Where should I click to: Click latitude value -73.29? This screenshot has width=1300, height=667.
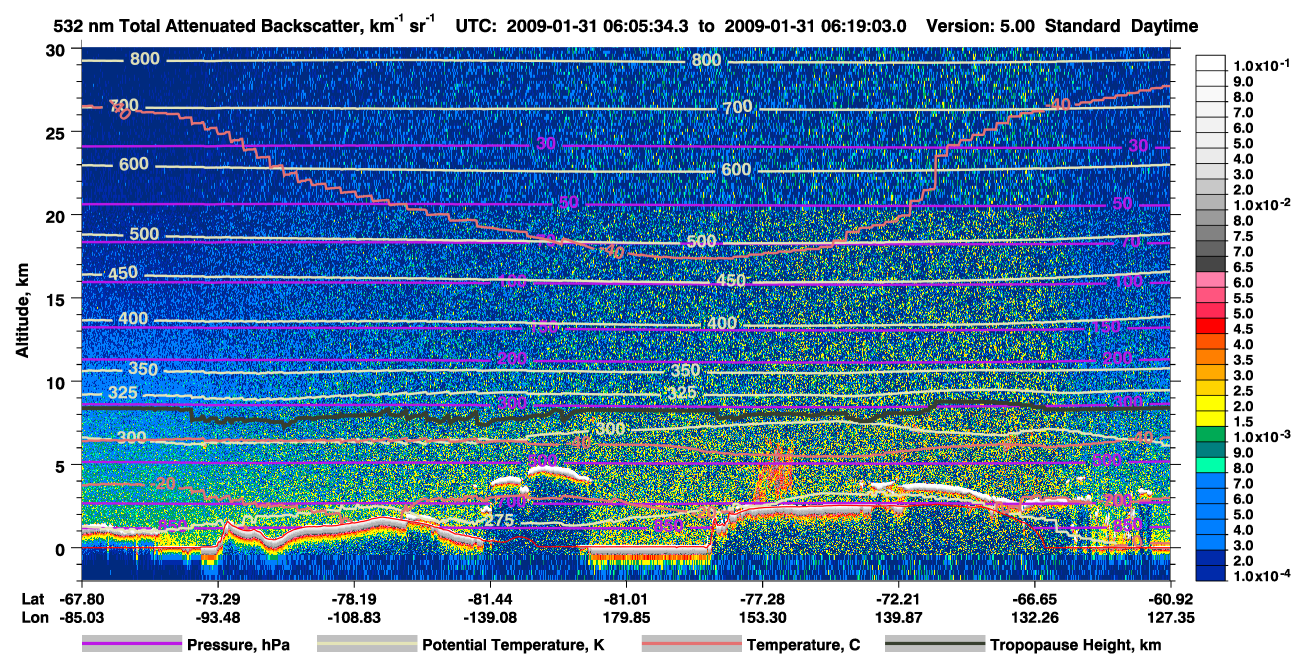pos(218,599)
